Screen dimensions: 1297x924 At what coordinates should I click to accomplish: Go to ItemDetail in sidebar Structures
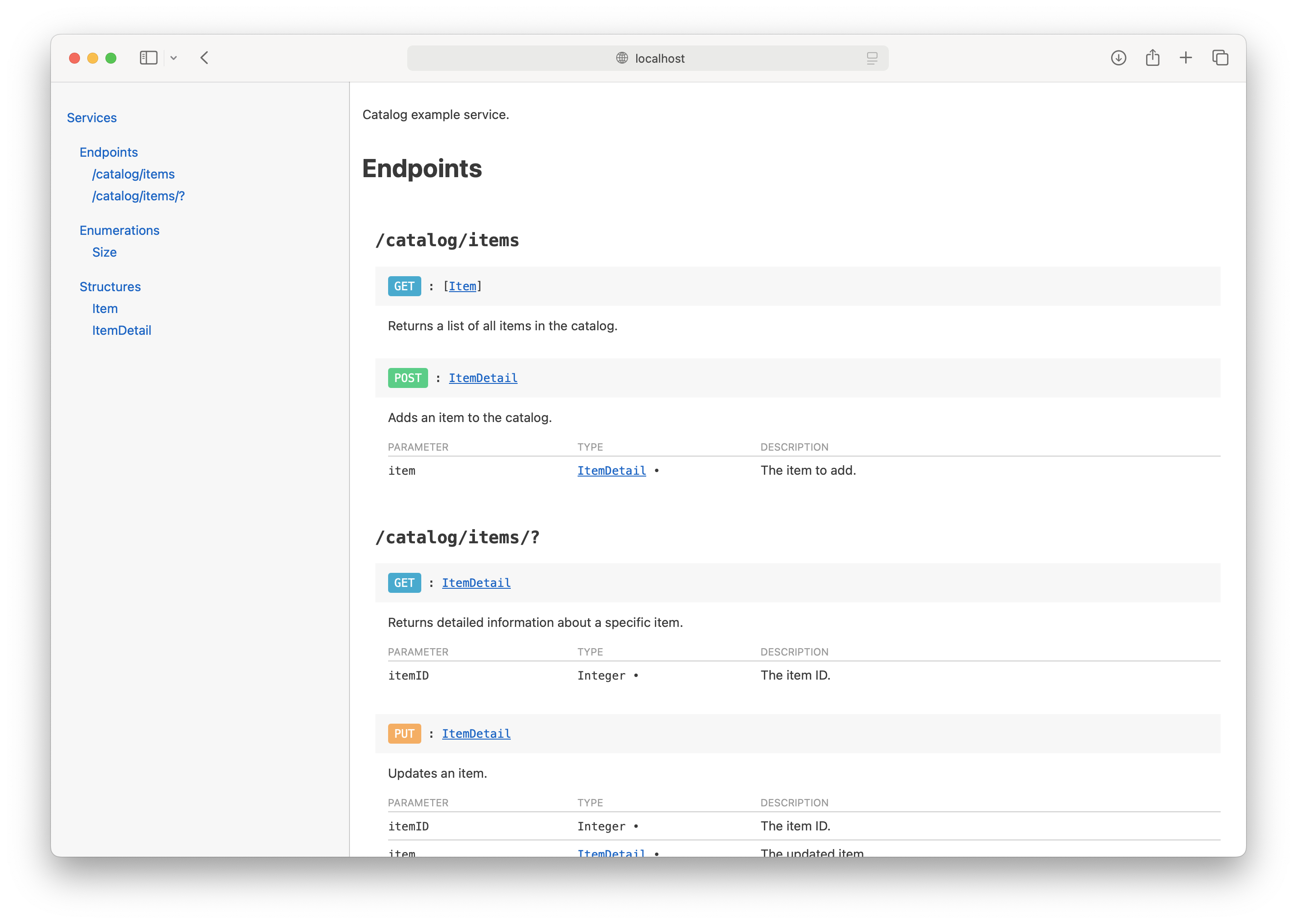pyautogui.click(x=121, y=331)
